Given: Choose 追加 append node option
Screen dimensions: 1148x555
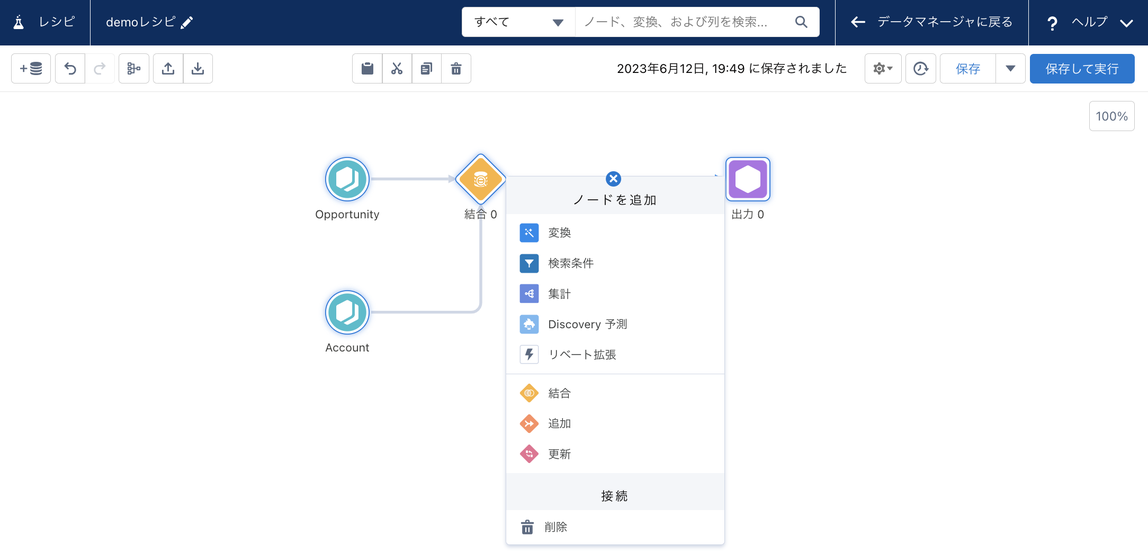Looking at the screenshot, I should point(615,423).
